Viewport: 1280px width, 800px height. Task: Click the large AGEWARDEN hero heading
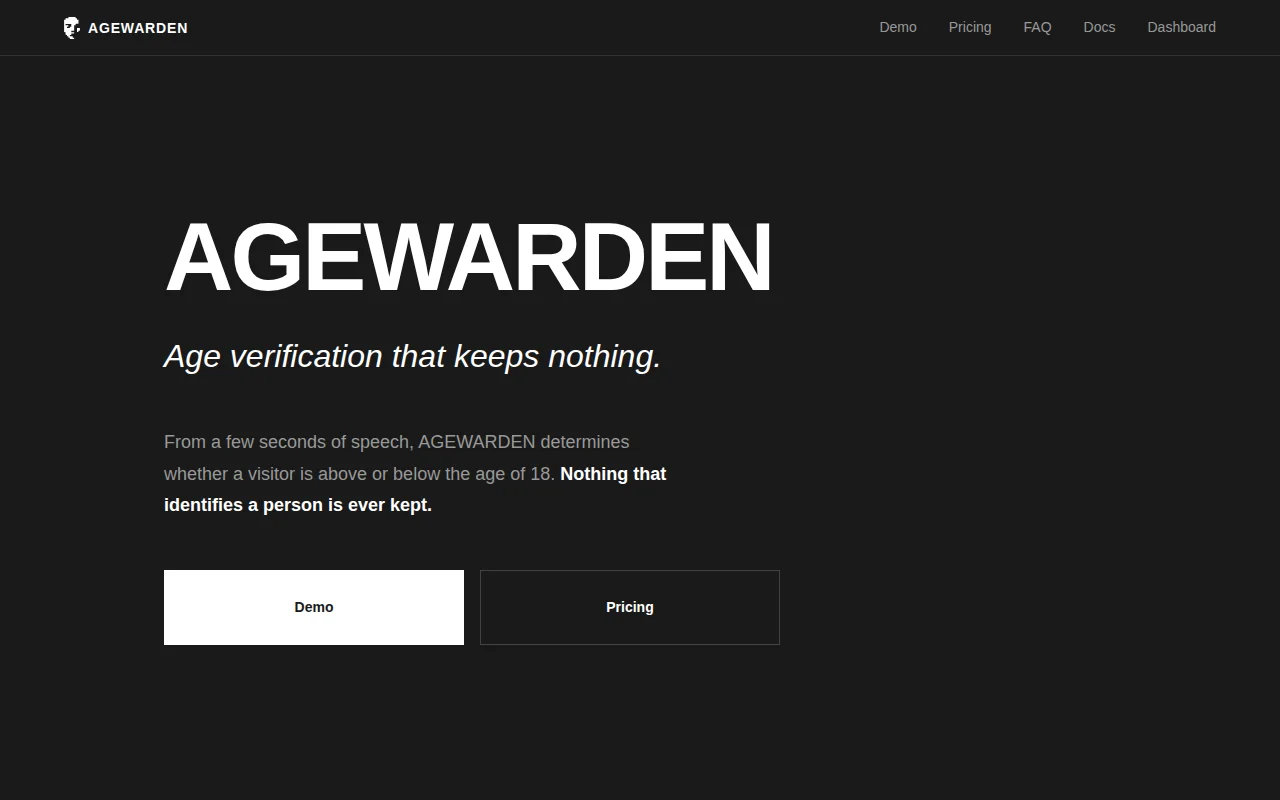(x=469, y=258)
